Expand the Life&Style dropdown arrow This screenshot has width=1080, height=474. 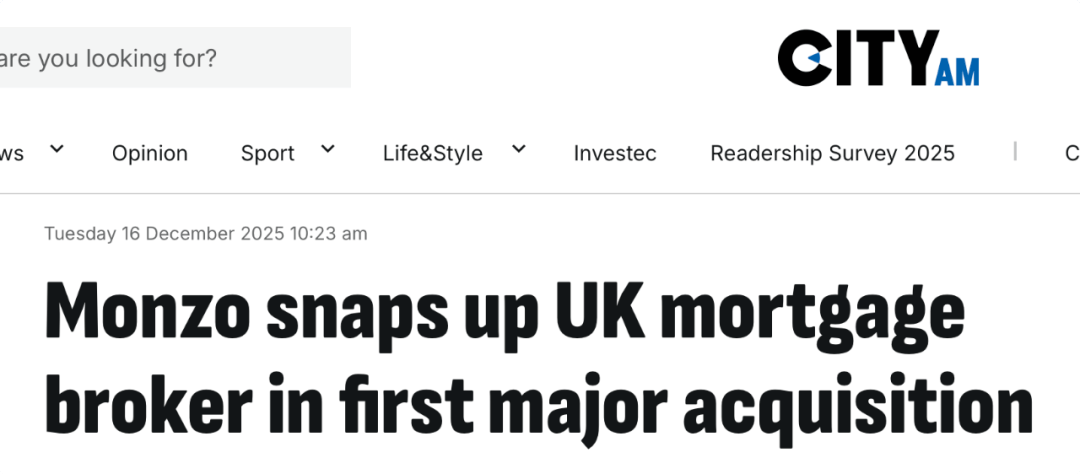point(518,150)
